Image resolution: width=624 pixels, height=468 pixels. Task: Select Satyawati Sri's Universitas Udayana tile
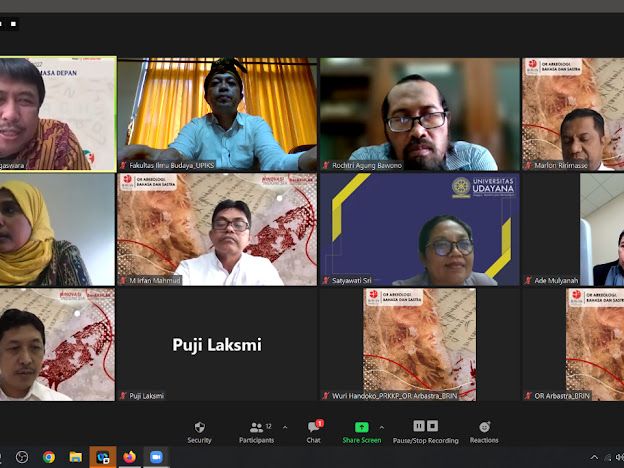point(419,229)
